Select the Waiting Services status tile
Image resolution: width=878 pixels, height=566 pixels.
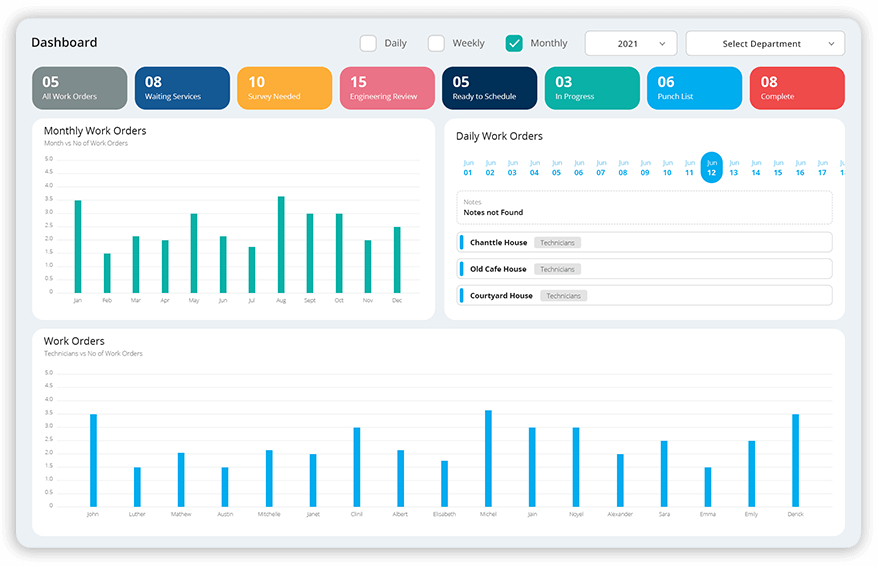tap(182, 88)
